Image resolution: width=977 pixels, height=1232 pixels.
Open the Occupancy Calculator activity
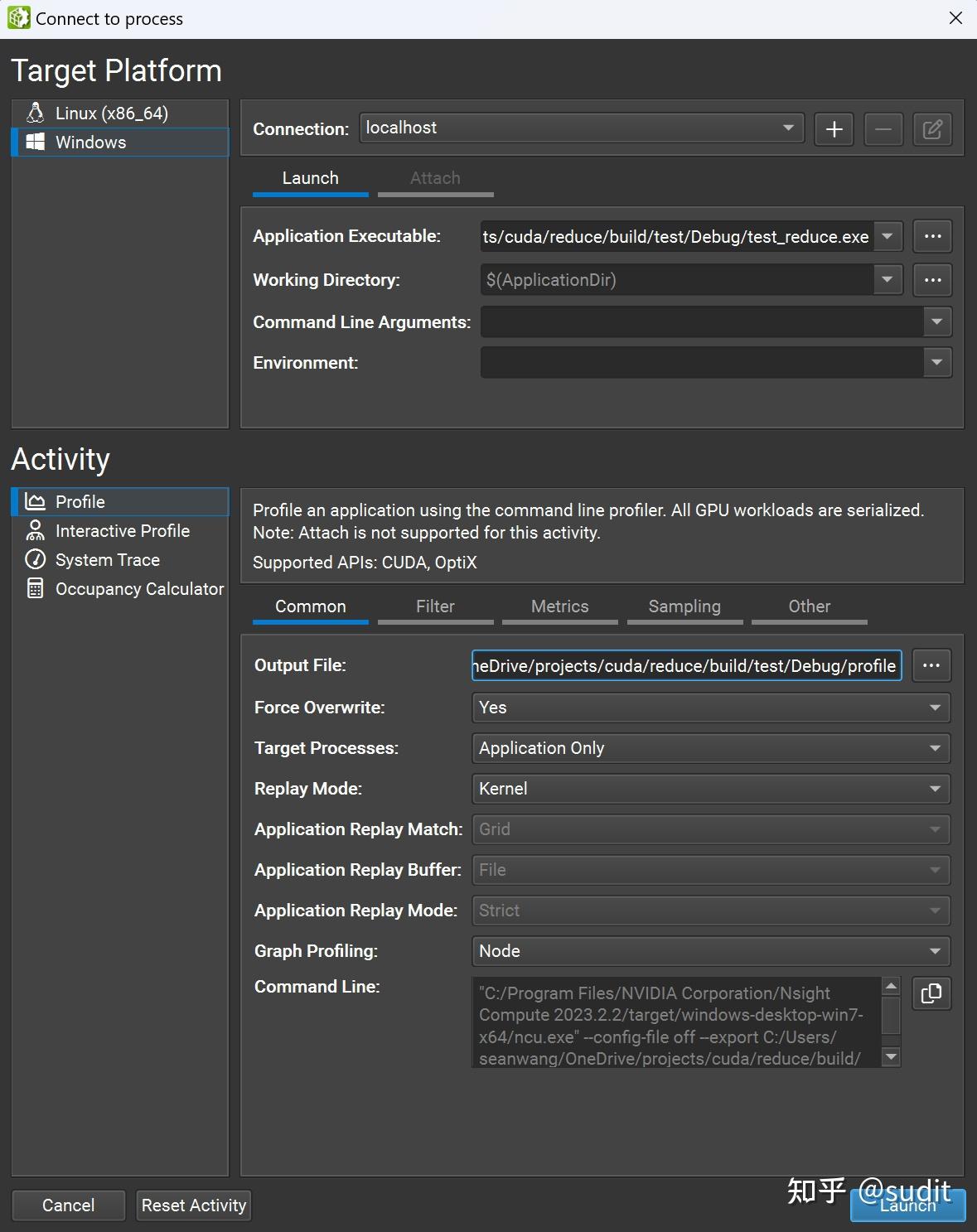138,589
